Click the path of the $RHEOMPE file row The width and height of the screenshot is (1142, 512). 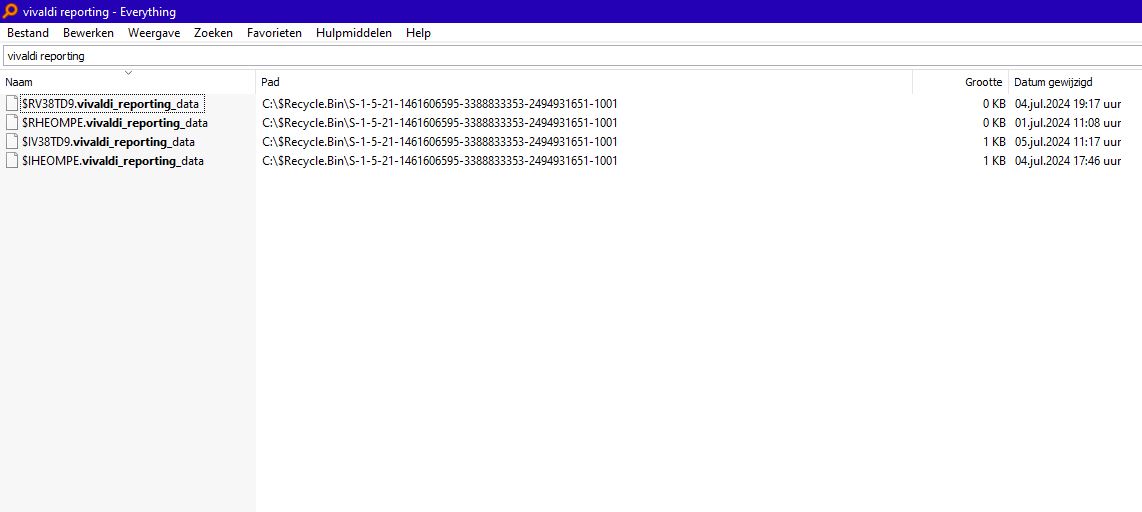(440, 122)
